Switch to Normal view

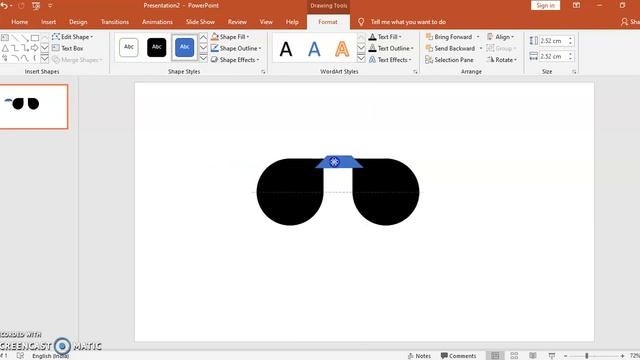495,356
